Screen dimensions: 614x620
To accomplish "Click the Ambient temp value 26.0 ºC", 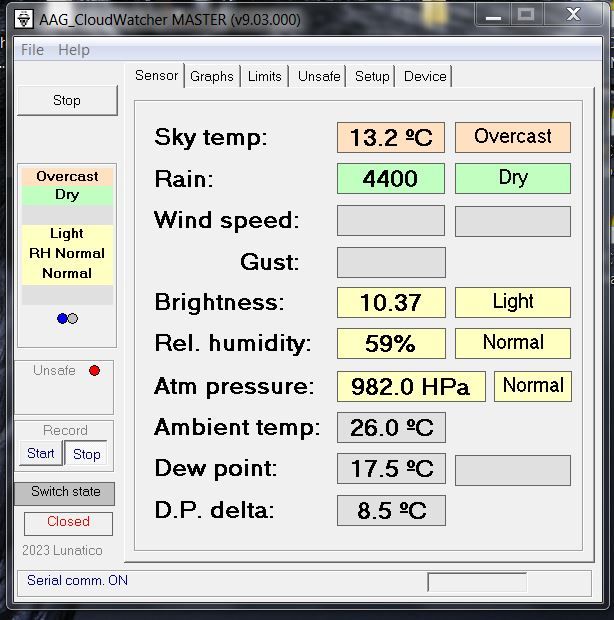I will pyautogui.click(x=391, y=427).
